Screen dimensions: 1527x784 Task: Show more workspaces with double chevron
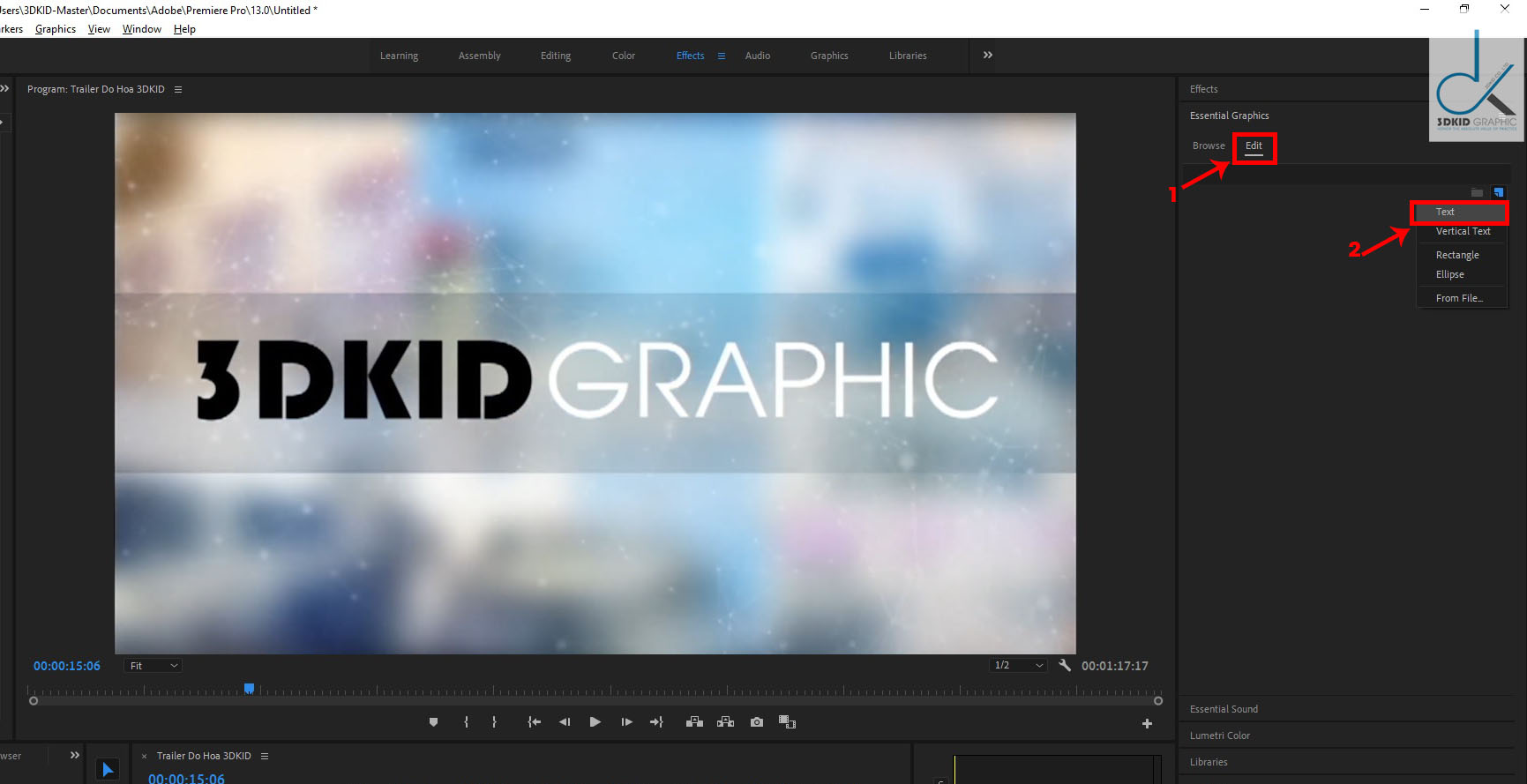tap(988, 55)
